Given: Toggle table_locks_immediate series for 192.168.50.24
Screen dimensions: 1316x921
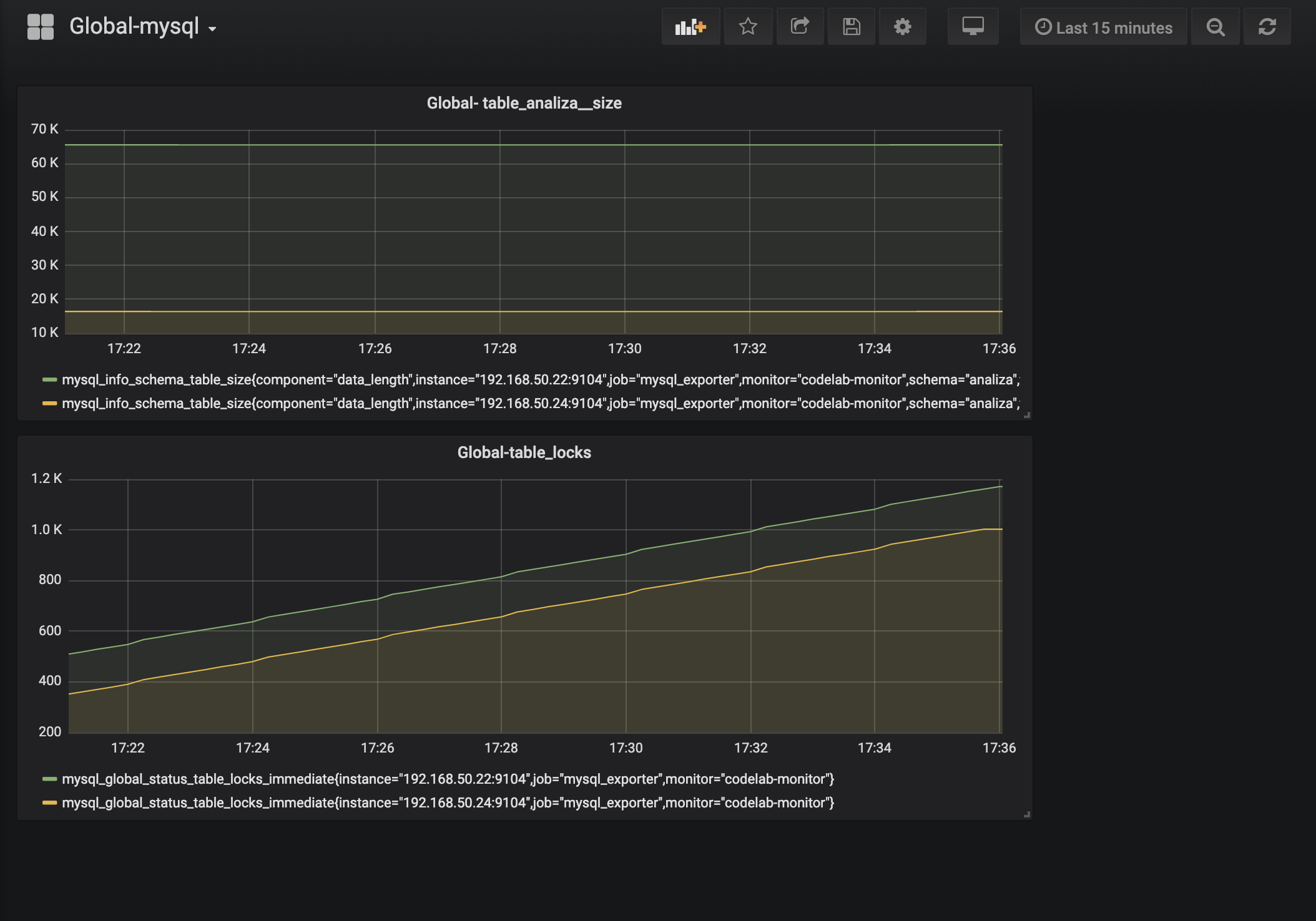Looking at the screenshot, I should pos(448,802).
